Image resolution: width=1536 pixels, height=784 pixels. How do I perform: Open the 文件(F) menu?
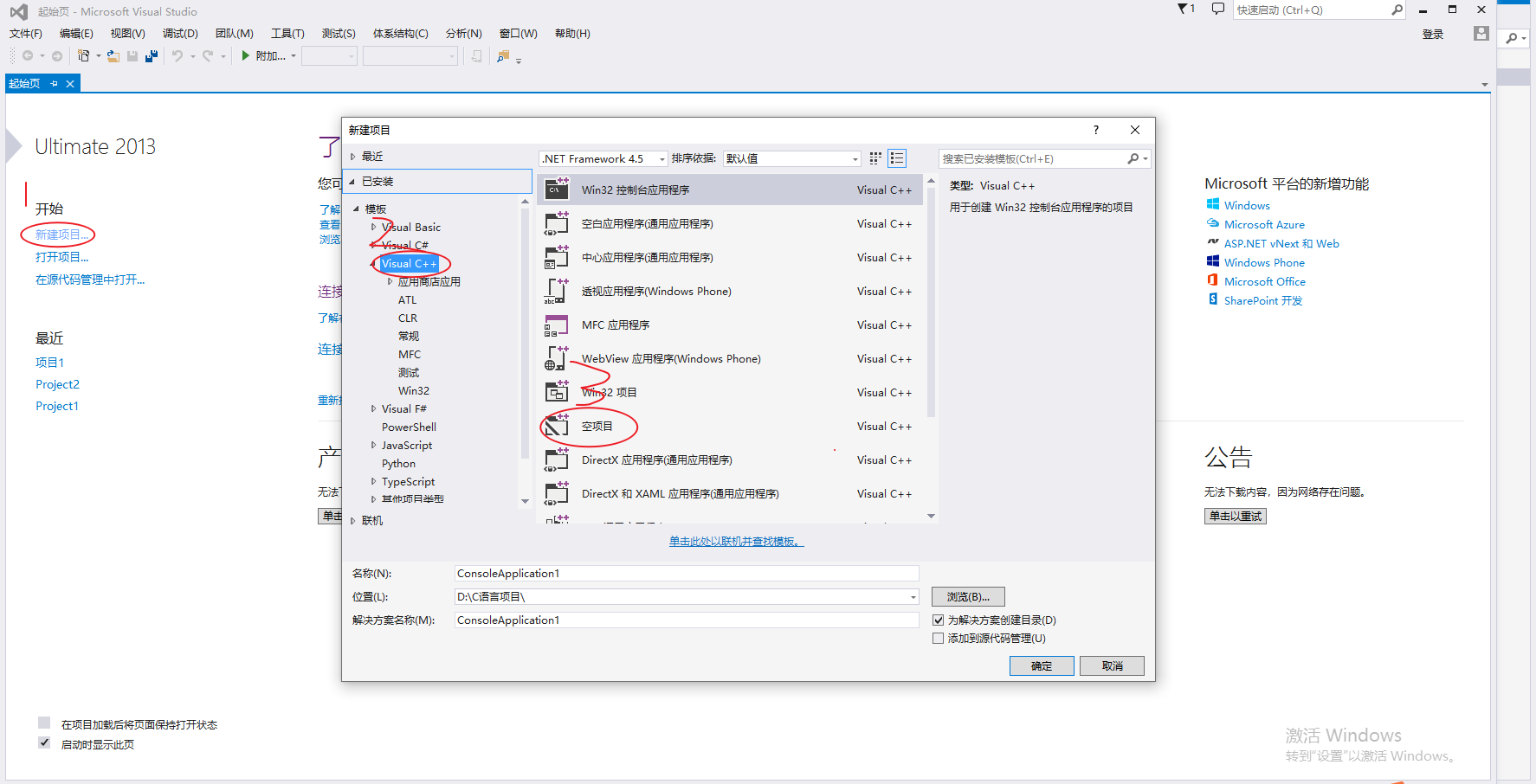tap(26, 34)
